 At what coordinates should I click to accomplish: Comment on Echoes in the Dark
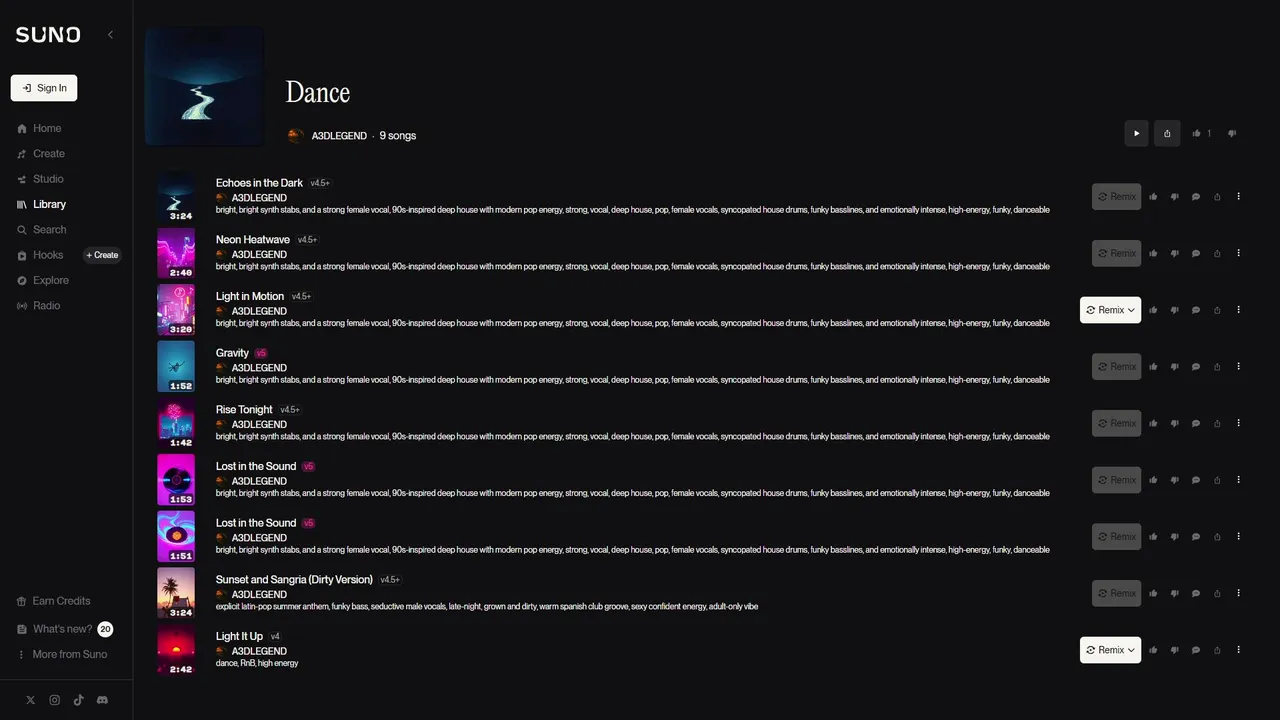pyautogui.click(x=1196, y=197)
